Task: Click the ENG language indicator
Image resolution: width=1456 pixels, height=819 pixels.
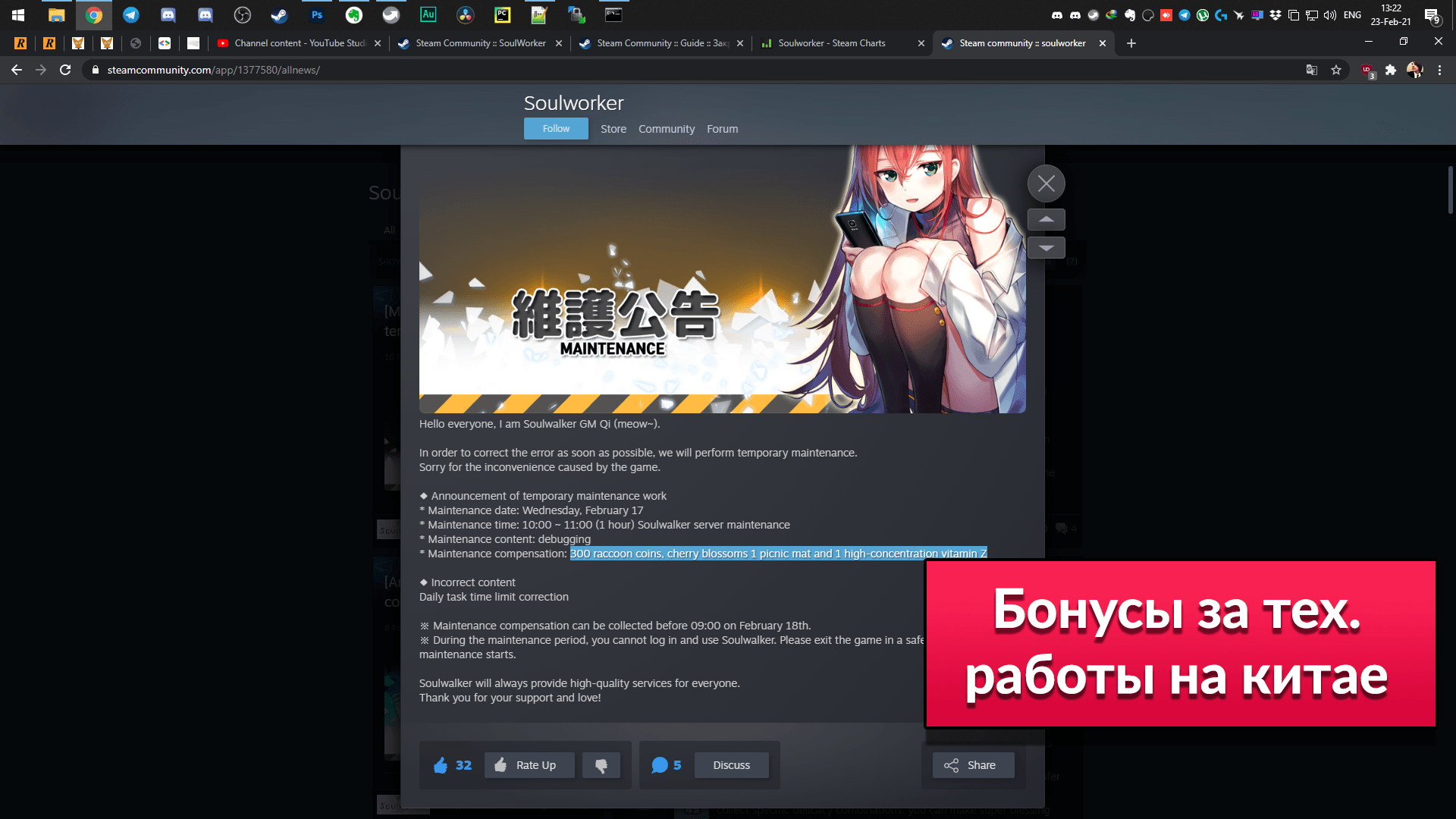Action: (1352, 15)
